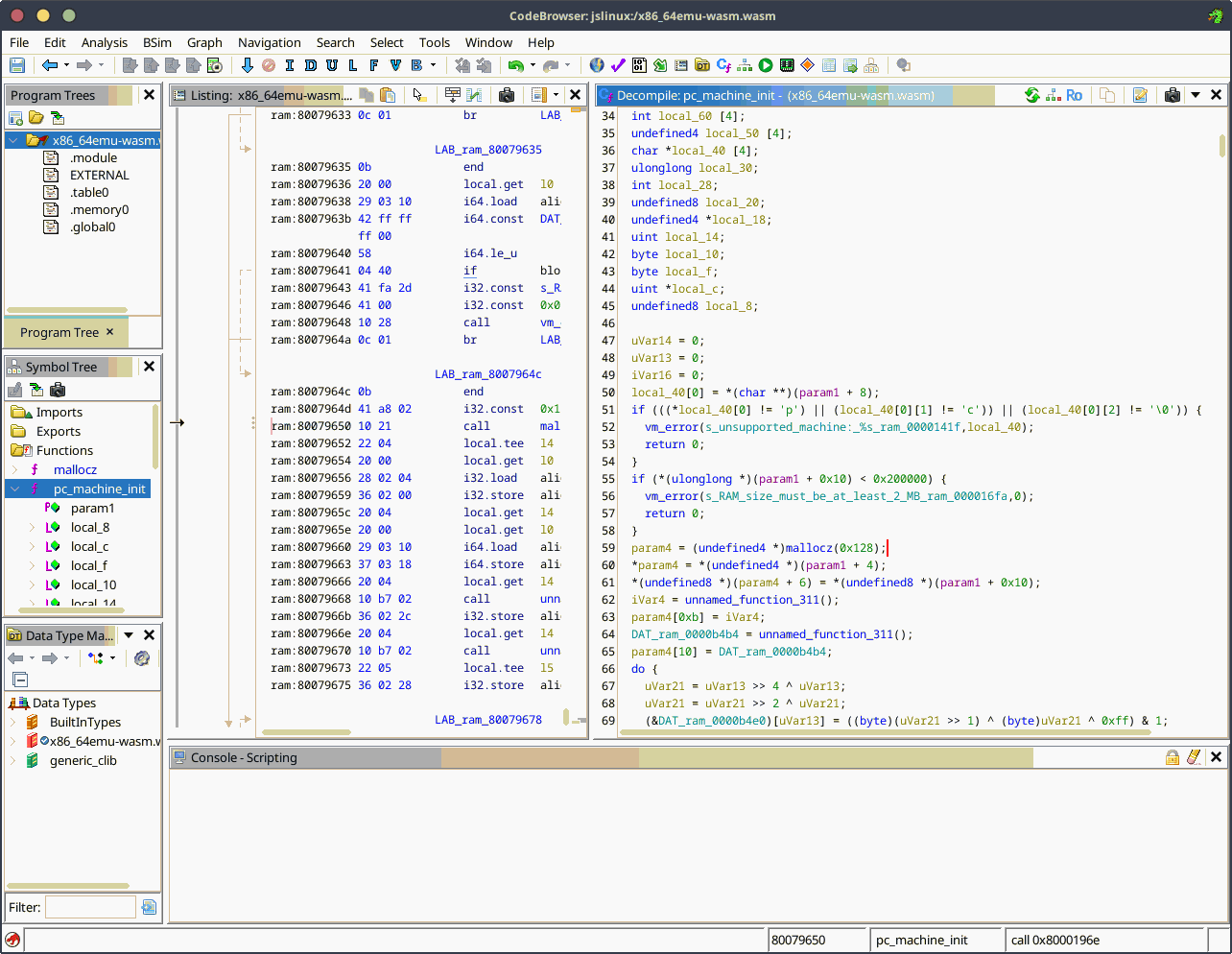
Task: Toggle the decompiler 'Ro' read-only highlight button
Action: coord(1074,95)
